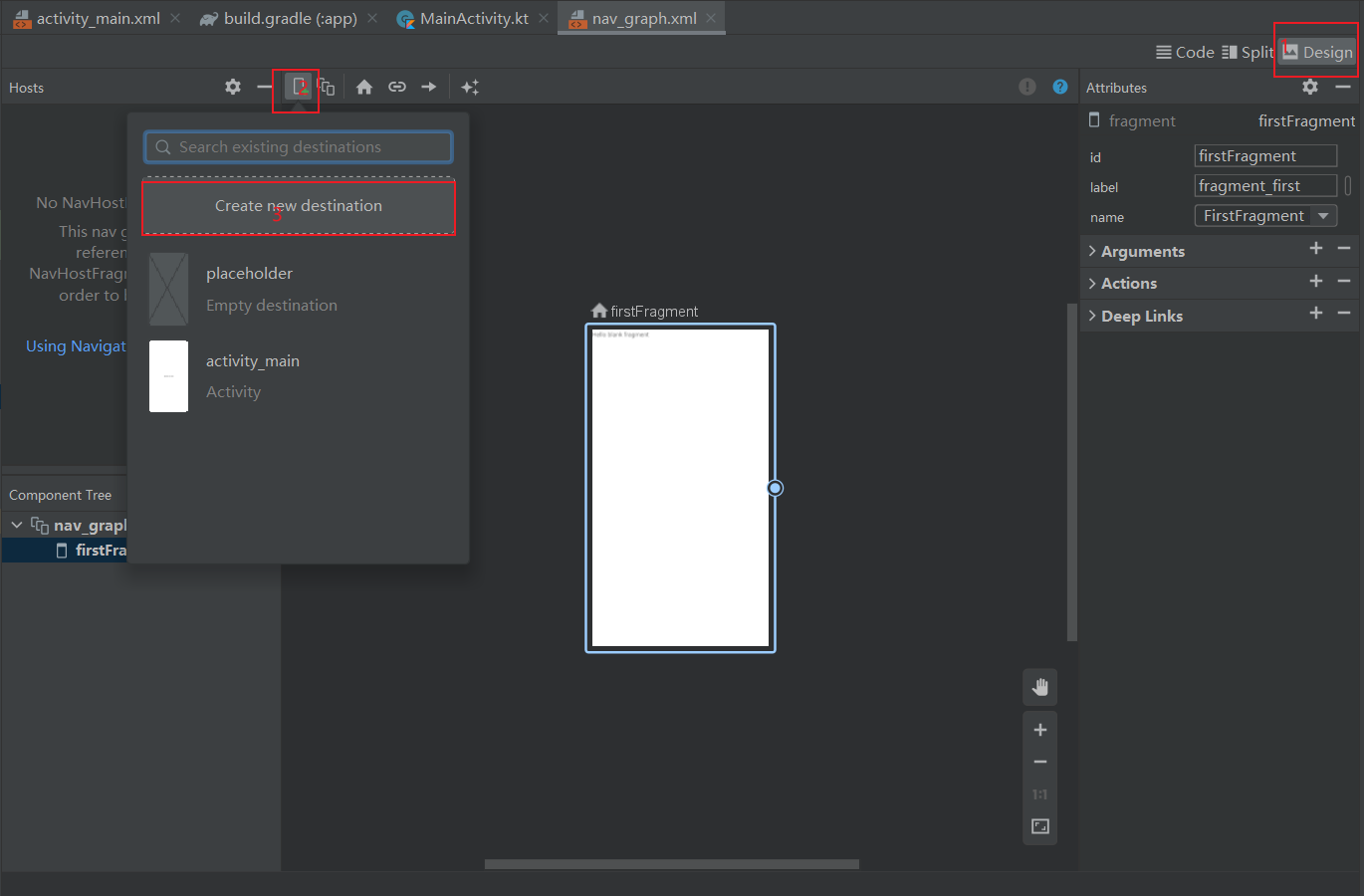This screenshot has height=896, width=1364.
Task: Reset zoom to 1:1
Action: coord(1040,794)
